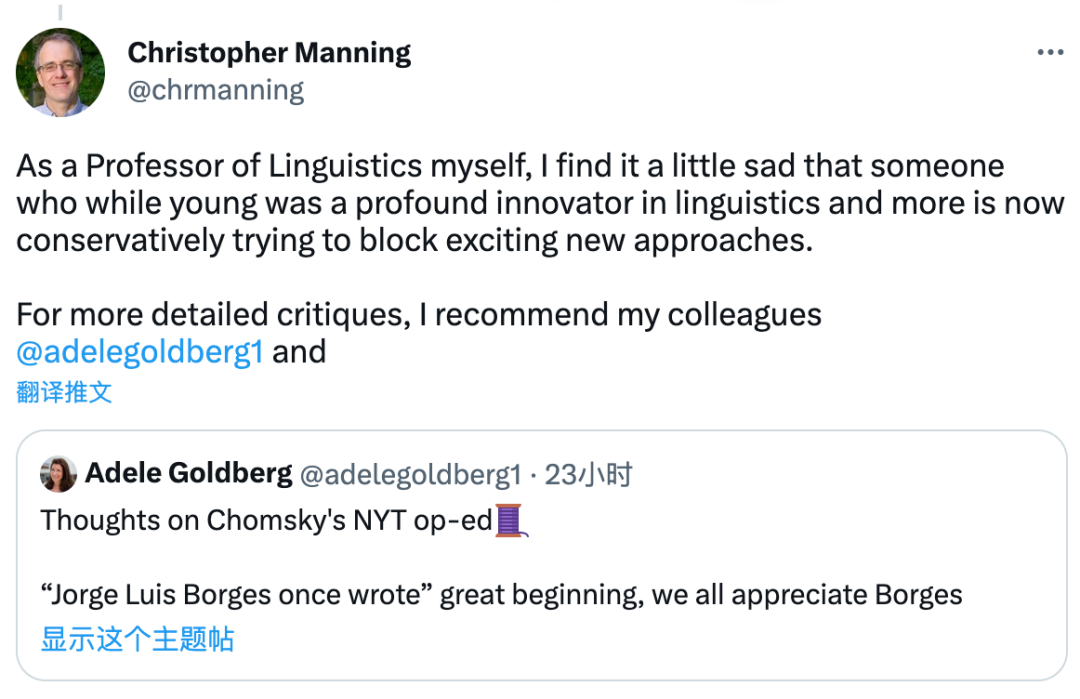Click Adele Goldberg name in quoted tweet

tap(189, 473)
